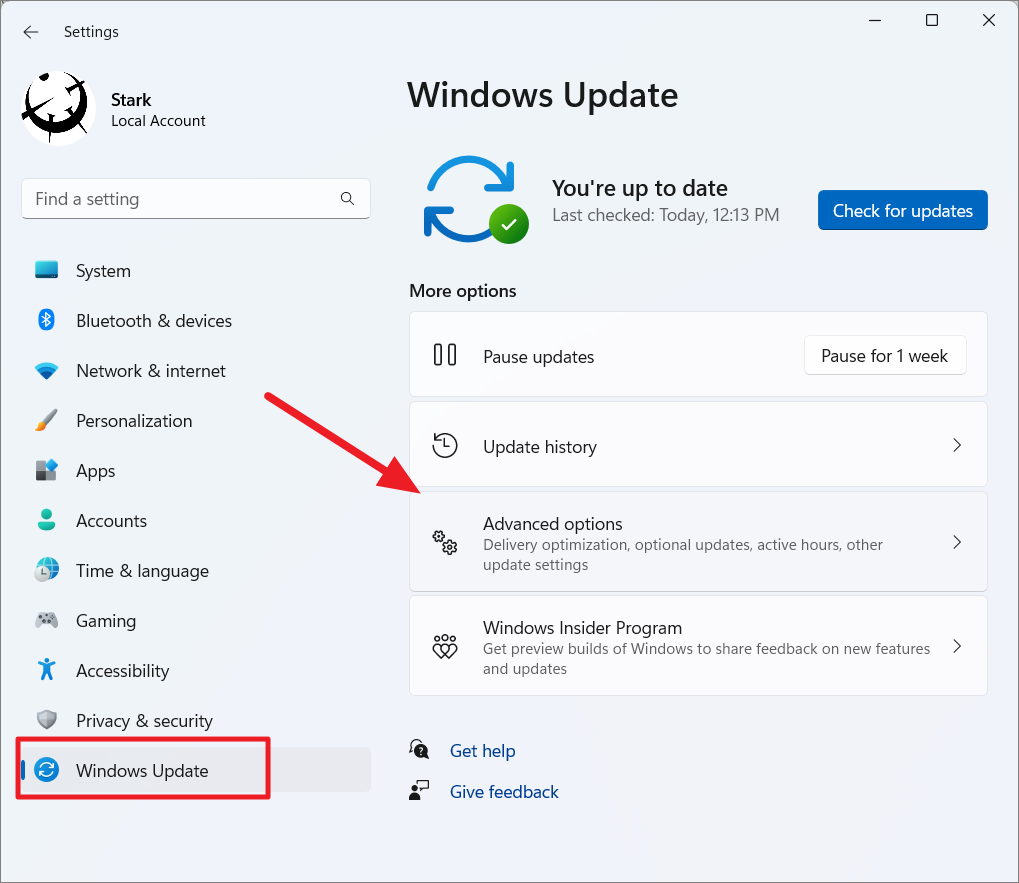Click the Accounts person icon

[x=47, y=520]
